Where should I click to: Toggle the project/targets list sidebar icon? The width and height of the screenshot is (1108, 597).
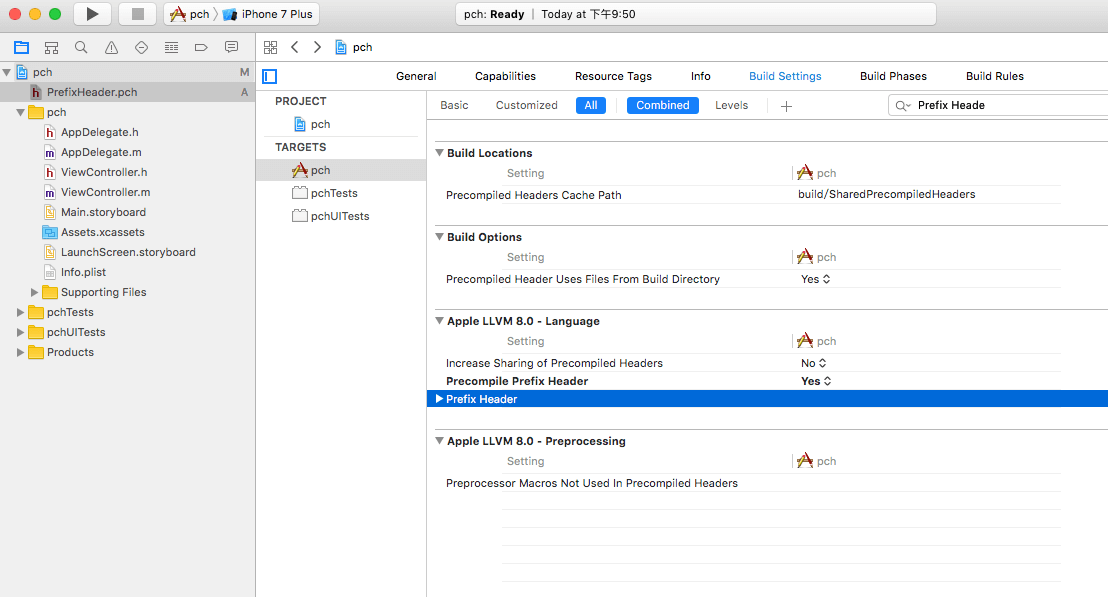pos(270,76)
